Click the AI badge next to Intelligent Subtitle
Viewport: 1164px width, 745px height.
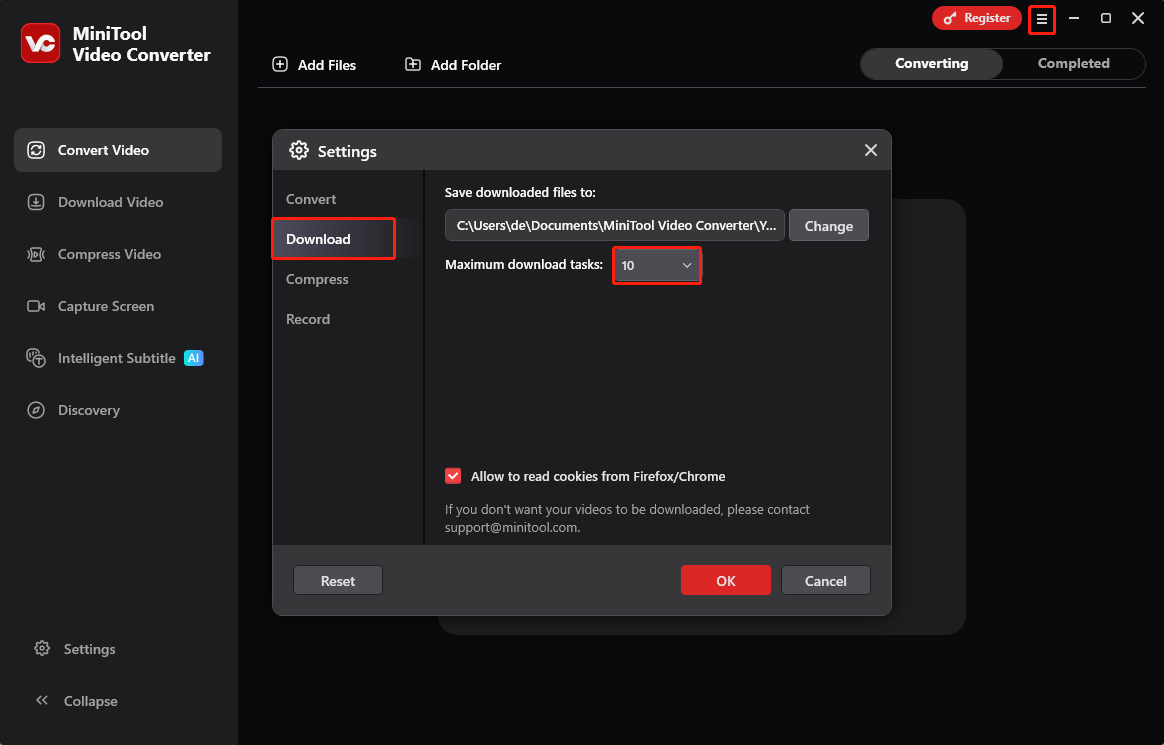(x=193, y=358)
